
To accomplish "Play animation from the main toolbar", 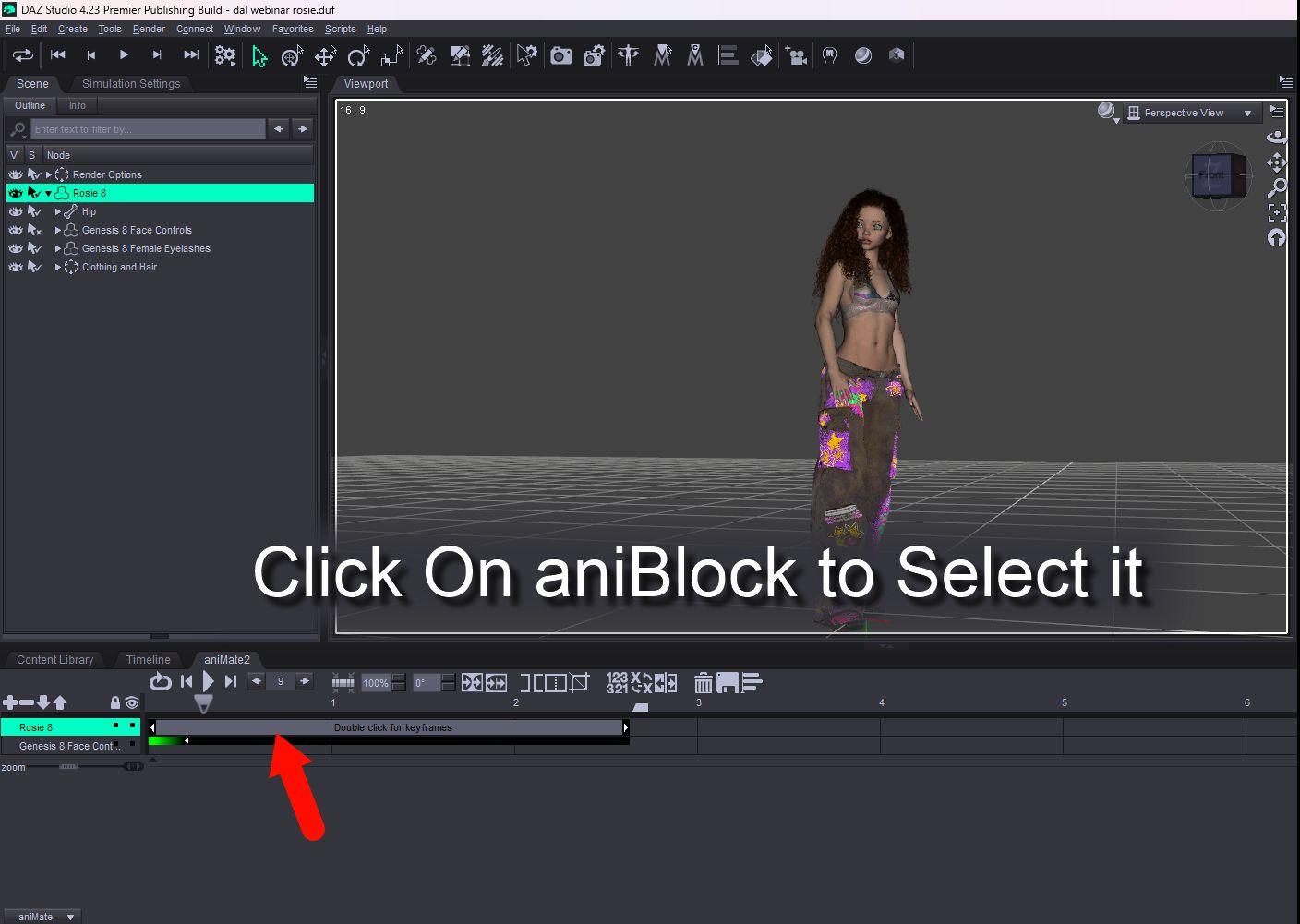I will click(x=124, y=55).
